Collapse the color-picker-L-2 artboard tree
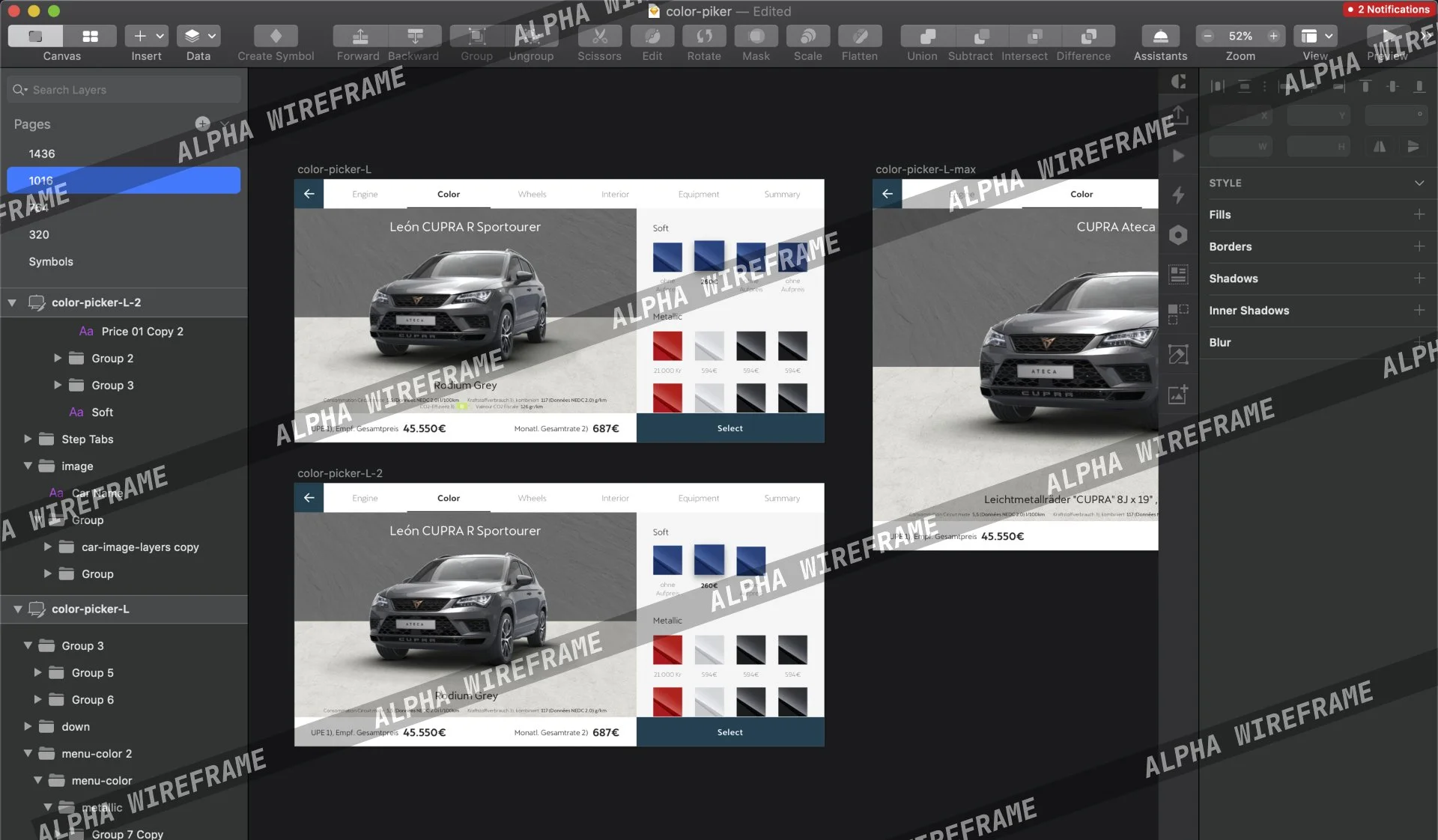The image size is (1438, 840). click(12, 302)
